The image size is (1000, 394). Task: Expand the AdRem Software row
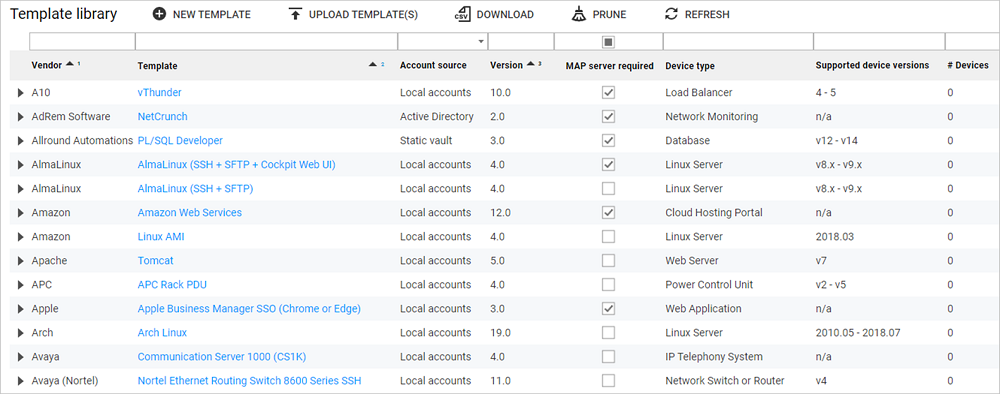pyautogui.click(x=20, y=117)
